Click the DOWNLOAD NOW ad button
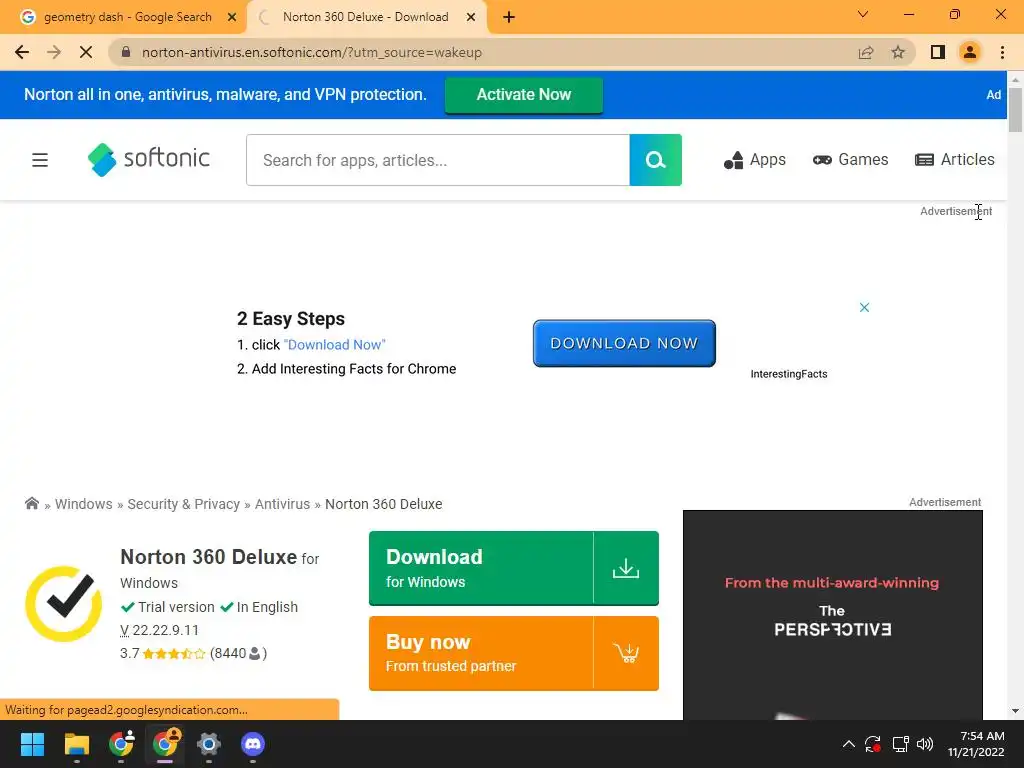This screenshot has height=768, width=1024. (x=624, y=343)
